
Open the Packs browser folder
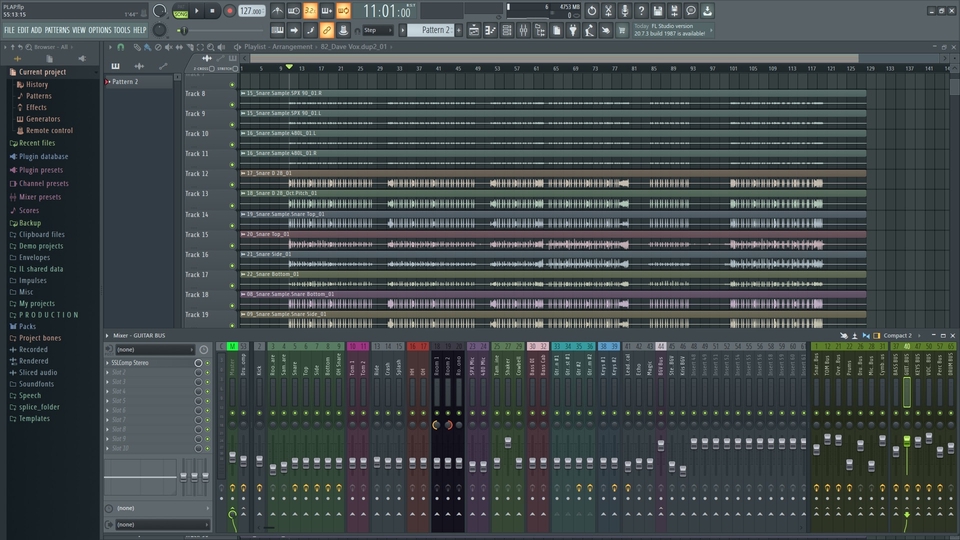[x=27, y=327]
